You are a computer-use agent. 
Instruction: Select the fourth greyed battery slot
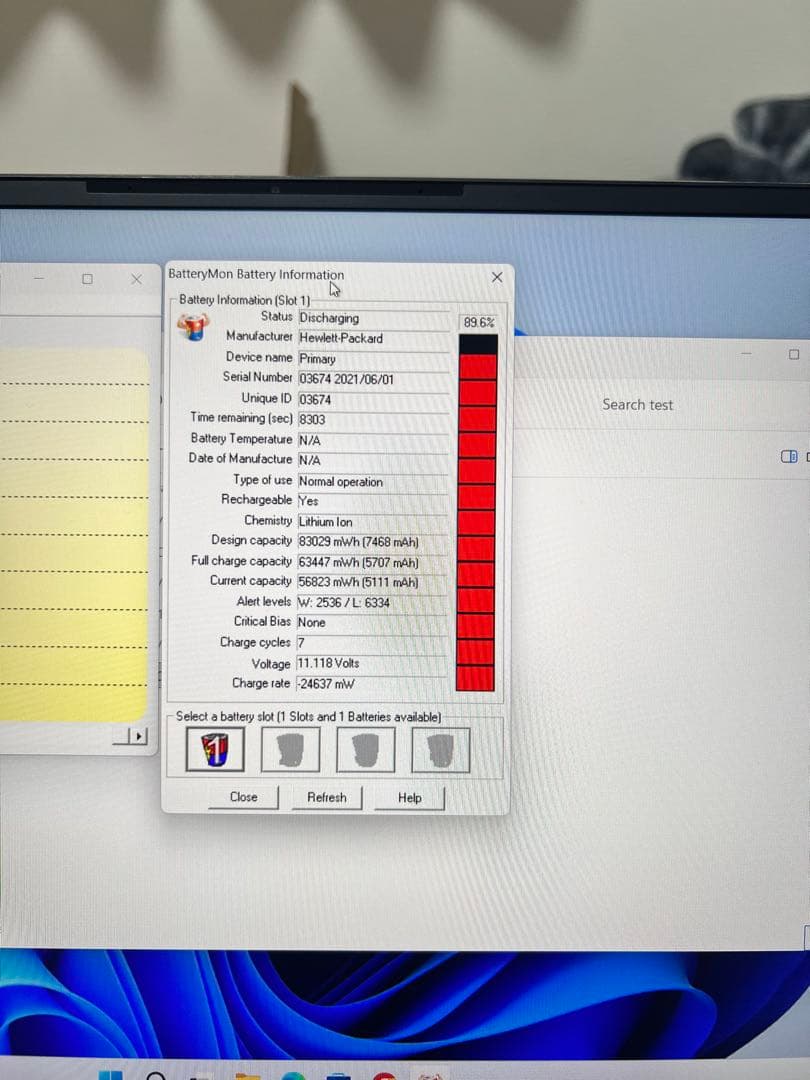click(440, 750)
